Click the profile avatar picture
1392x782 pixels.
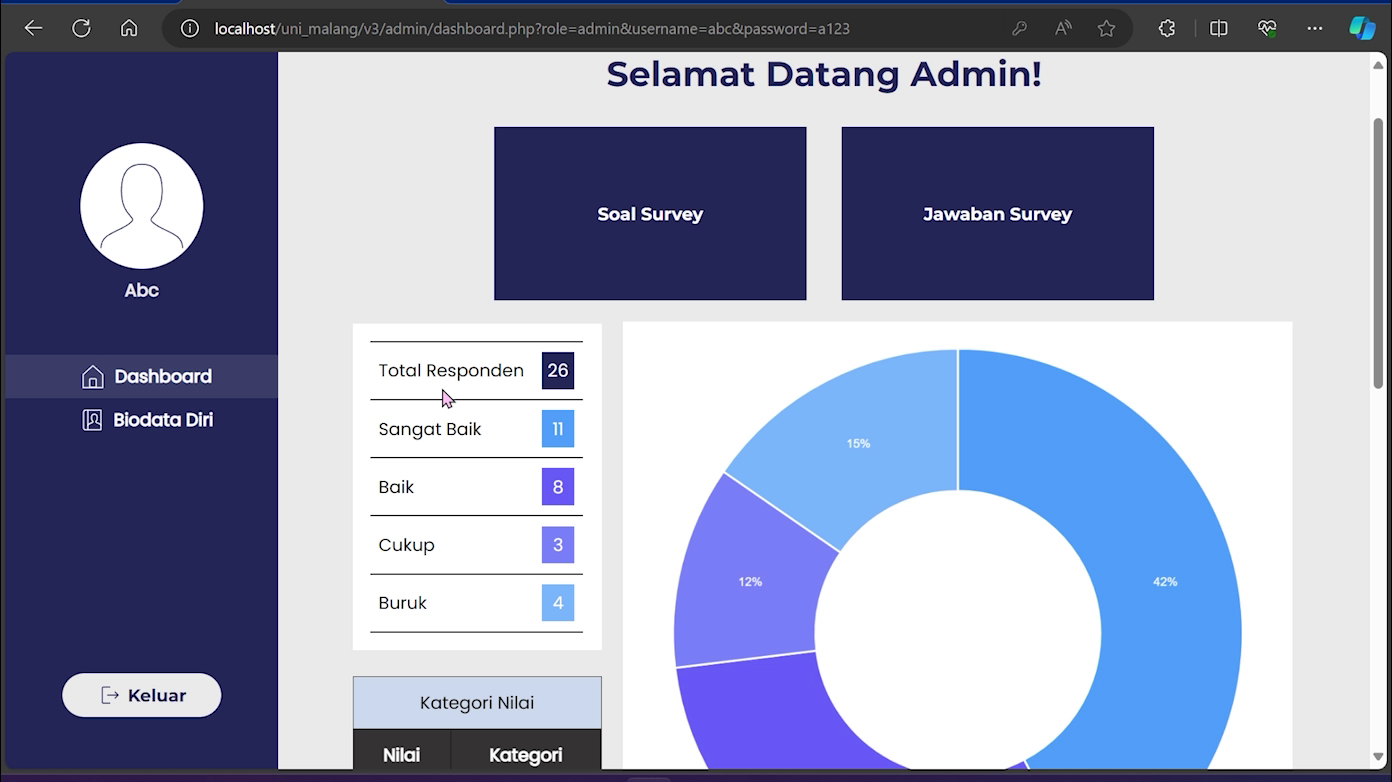coord(142,206)
